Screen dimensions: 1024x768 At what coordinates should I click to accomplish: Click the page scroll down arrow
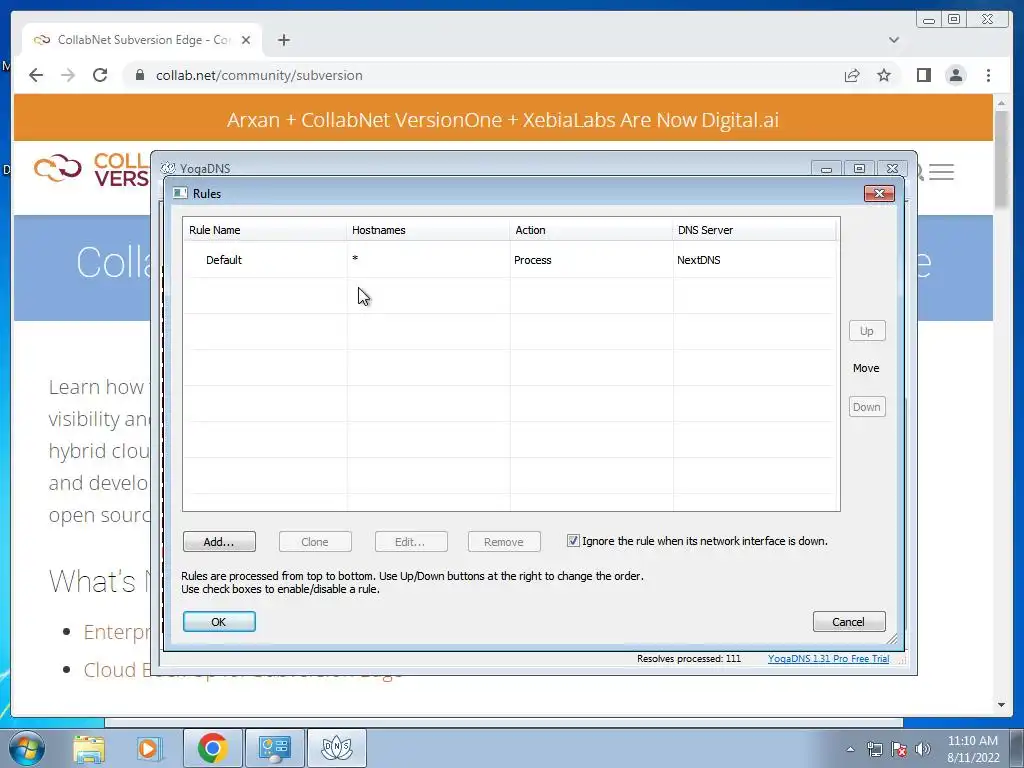point(1001,705)
